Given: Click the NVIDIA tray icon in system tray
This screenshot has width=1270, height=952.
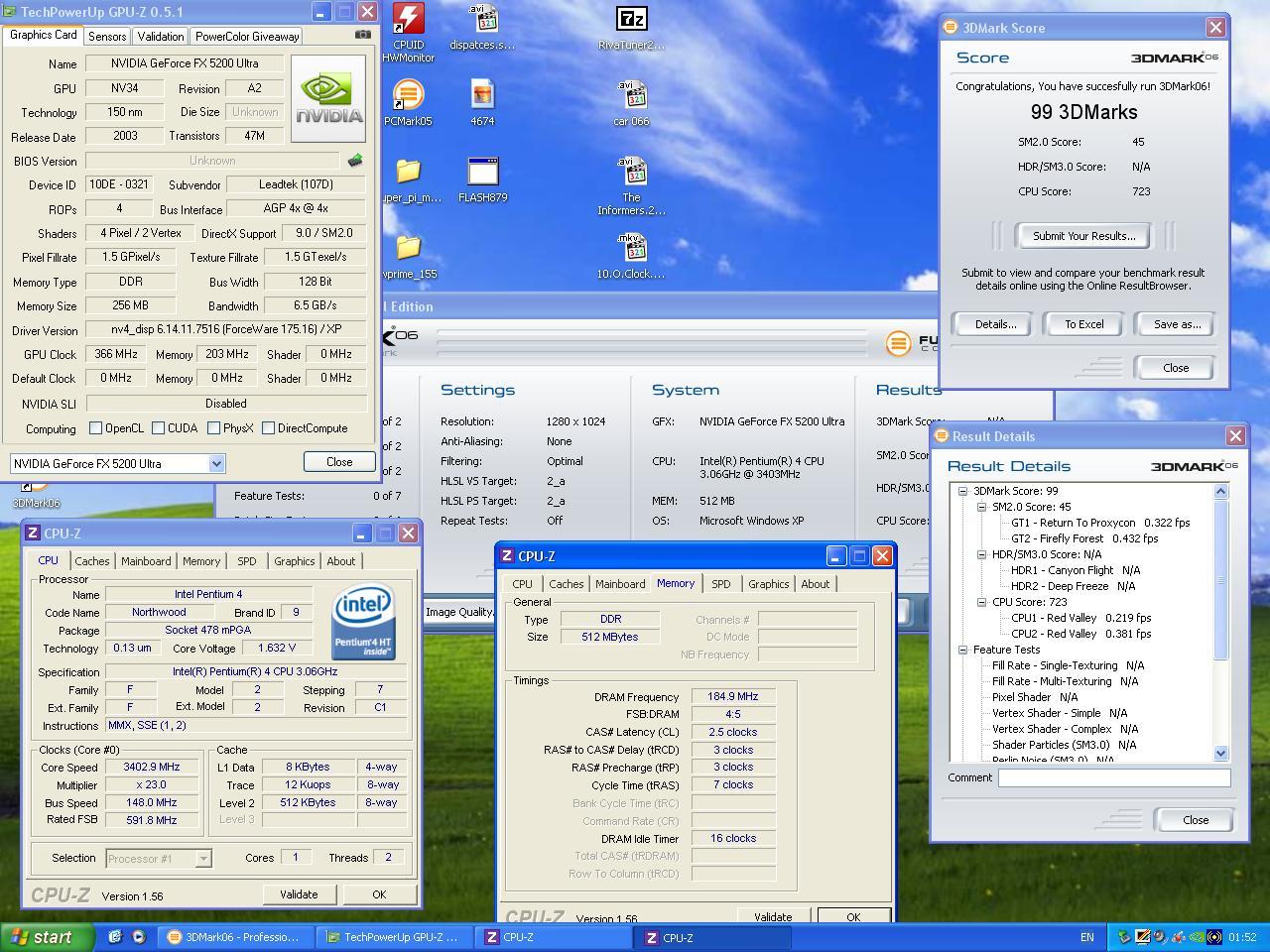Looking at the screenshot, I should [x=1199, y=936].
